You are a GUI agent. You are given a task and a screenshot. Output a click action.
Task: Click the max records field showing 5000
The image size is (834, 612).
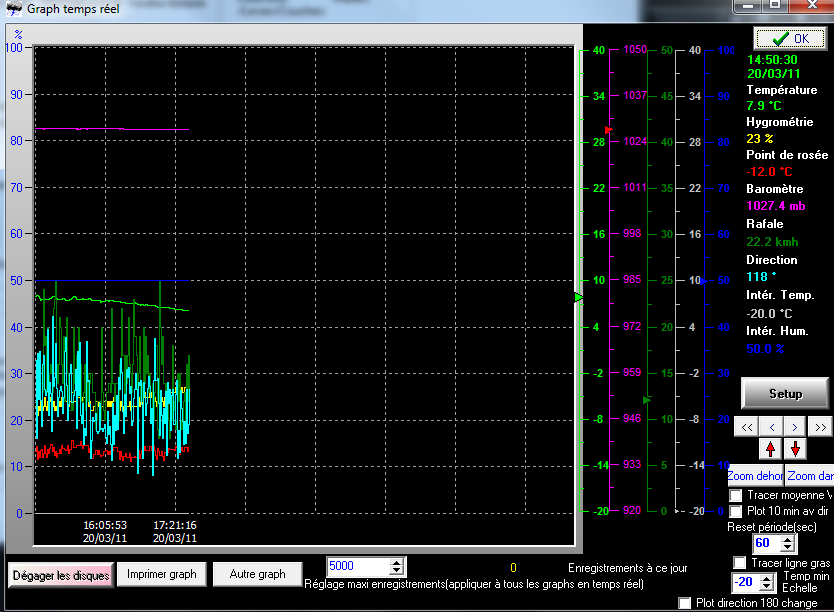pyautogui.click(x=357, y=566)
